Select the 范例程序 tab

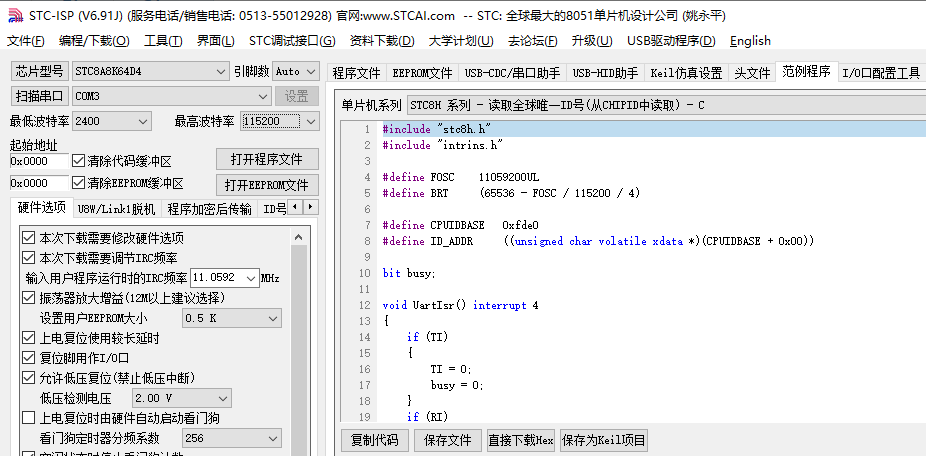[807, 71]
